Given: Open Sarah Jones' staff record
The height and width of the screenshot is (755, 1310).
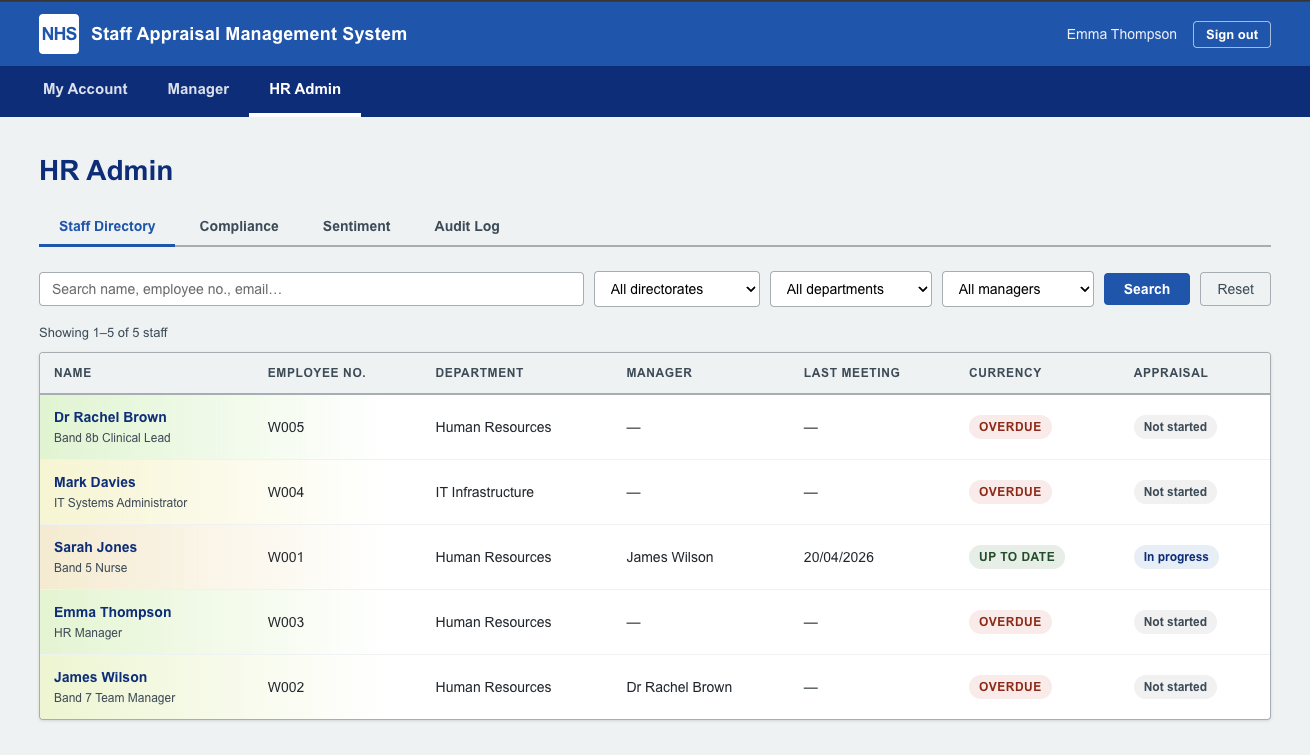Looking at the screenshot, I should [x=95, y=547].
